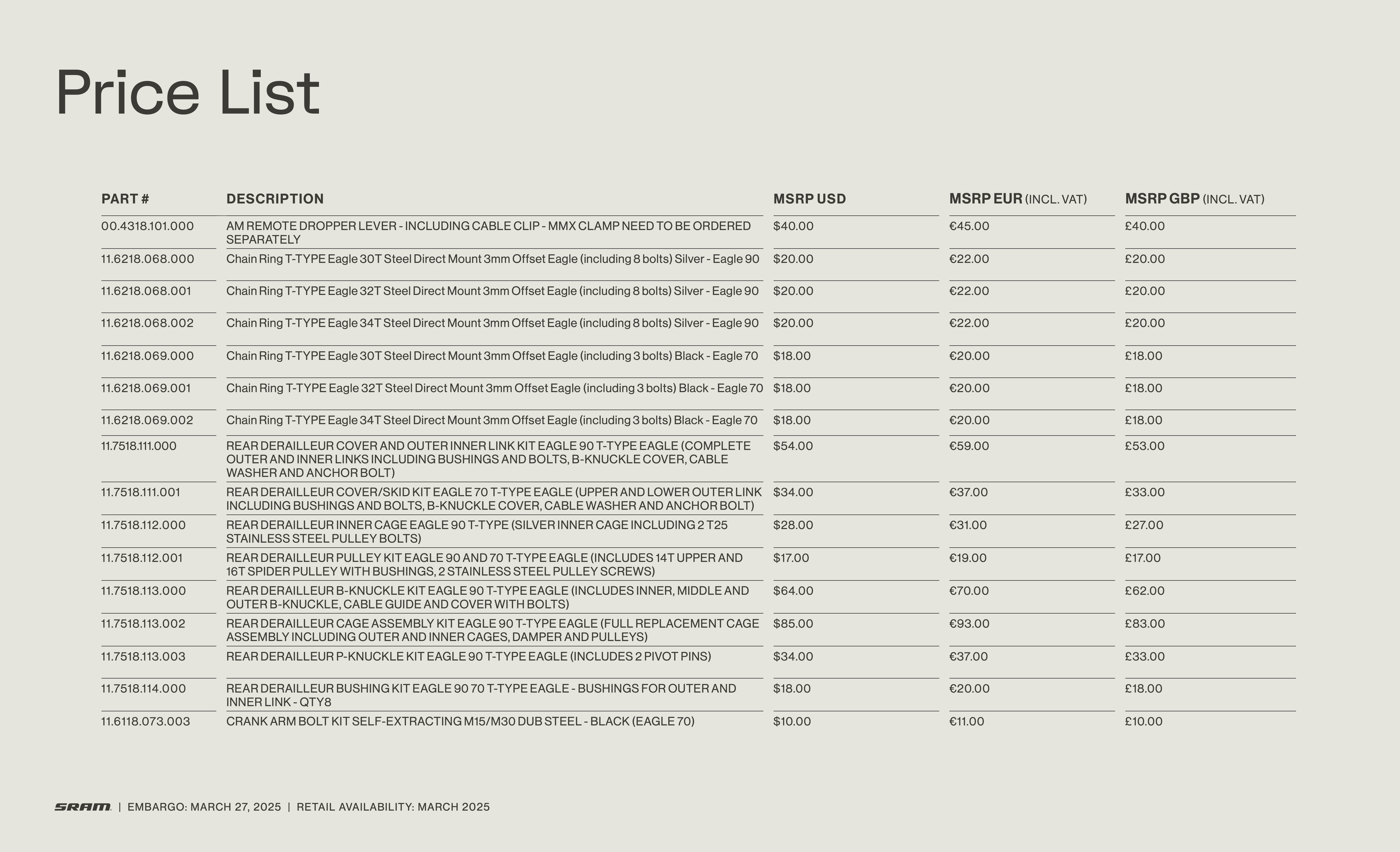Click the £53.00 GBP price

click(1145, 446)
